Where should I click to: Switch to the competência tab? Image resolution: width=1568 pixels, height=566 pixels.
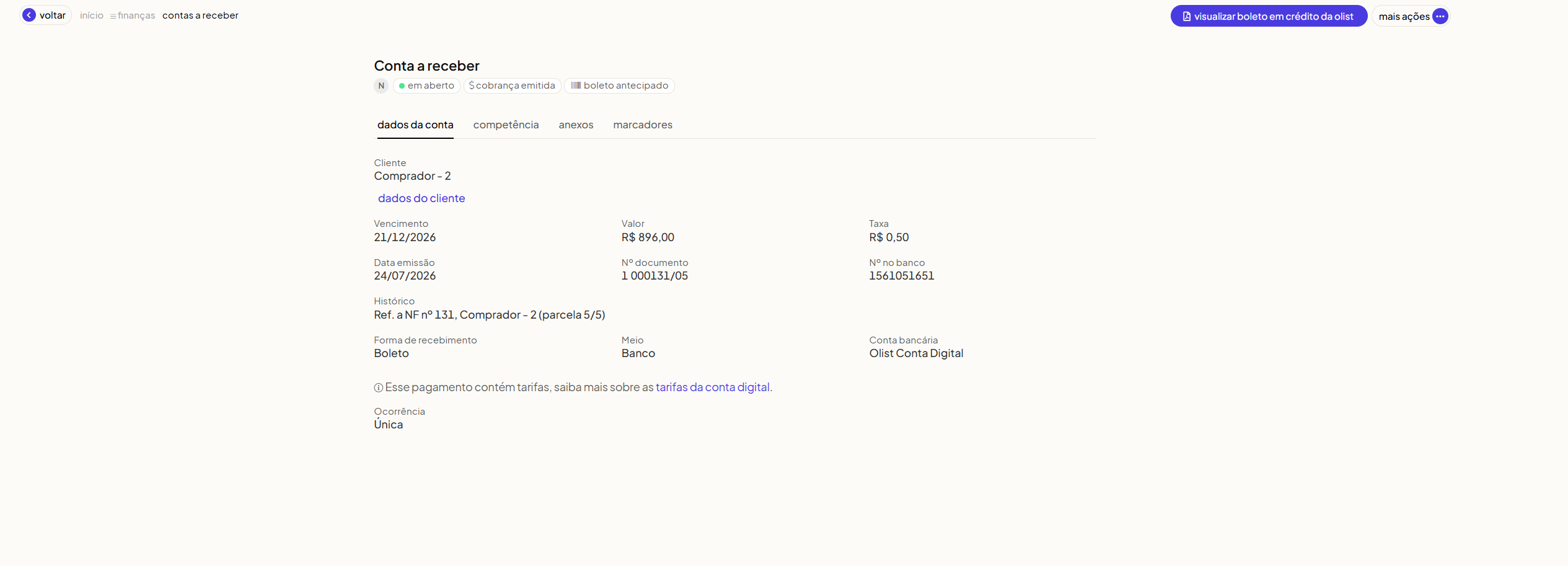(x=506, y=125)
